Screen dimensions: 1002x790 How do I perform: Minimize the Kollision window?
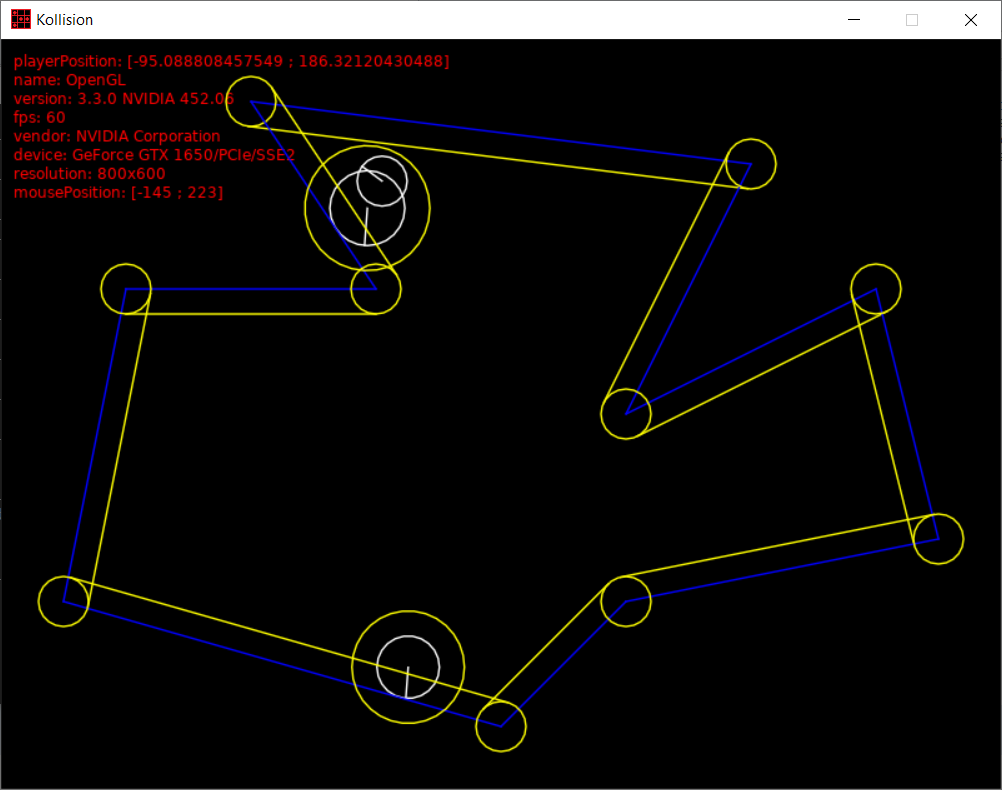click(x=854, y=20)
